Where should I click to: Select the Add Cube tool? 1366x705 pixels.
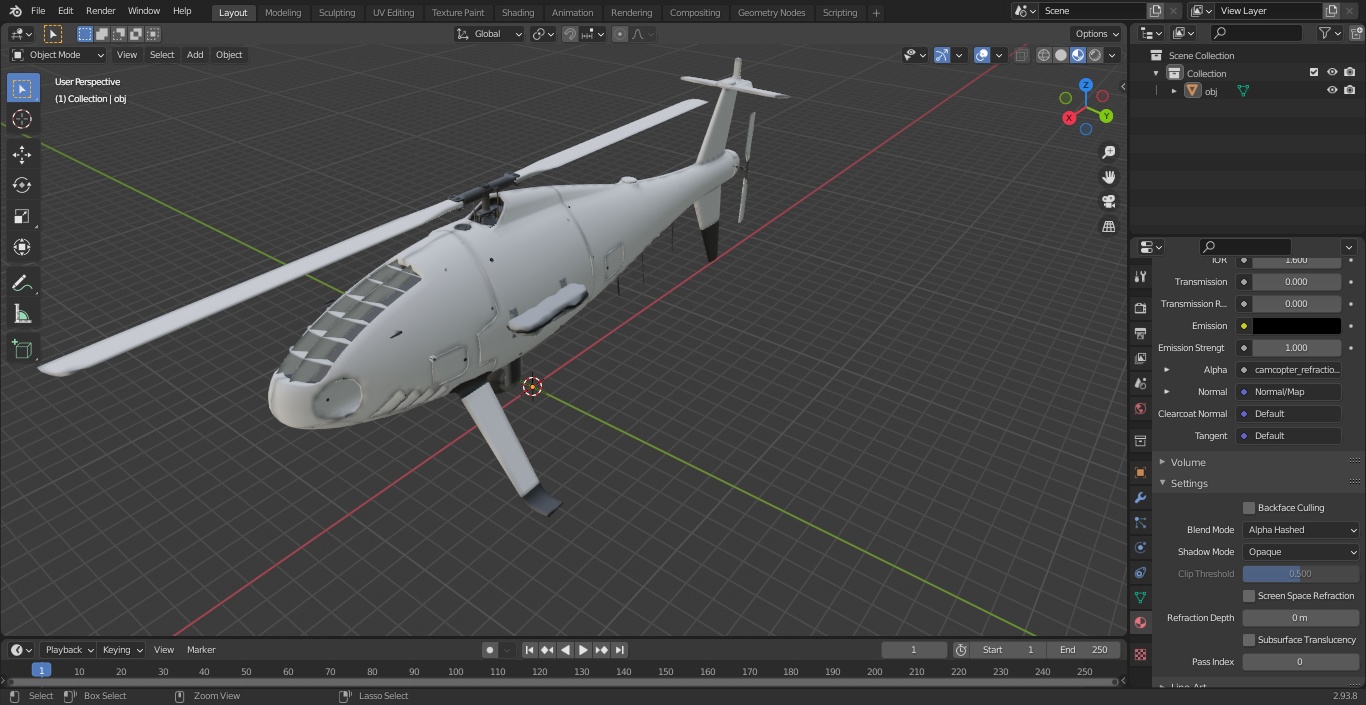pyautogui.click(x=22, y=350)
